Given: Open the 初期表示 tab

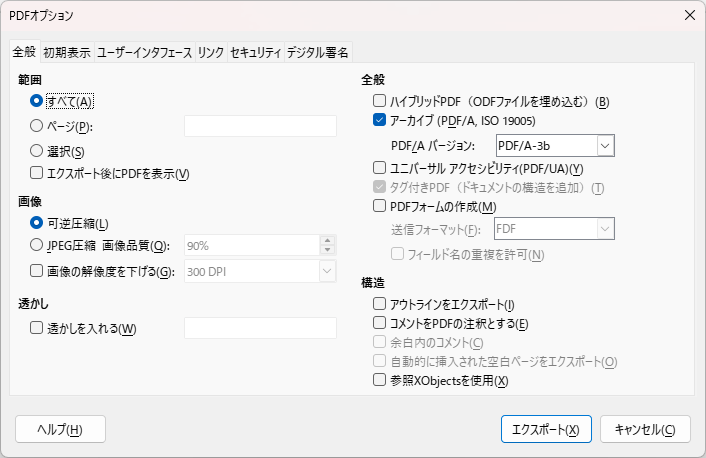Looking at the screenshot, I should pyautogui.click(x=67, y=53).
